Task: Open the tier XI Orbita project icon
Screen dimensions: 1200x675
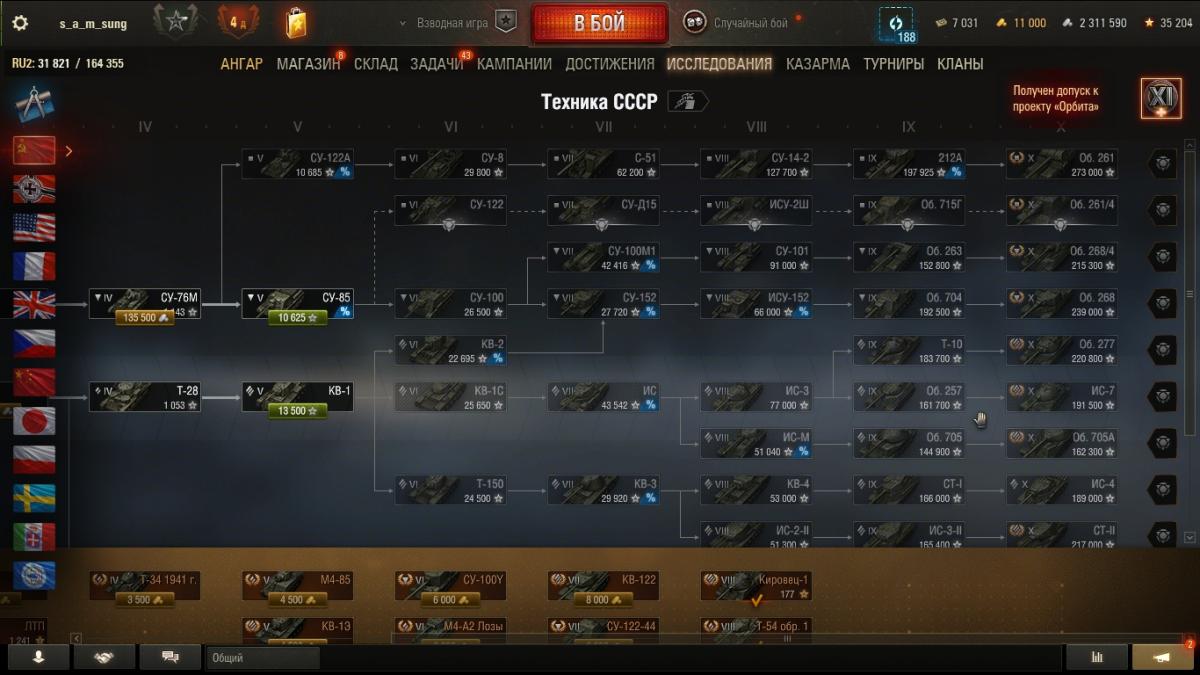Action: tap(1160, 98)
